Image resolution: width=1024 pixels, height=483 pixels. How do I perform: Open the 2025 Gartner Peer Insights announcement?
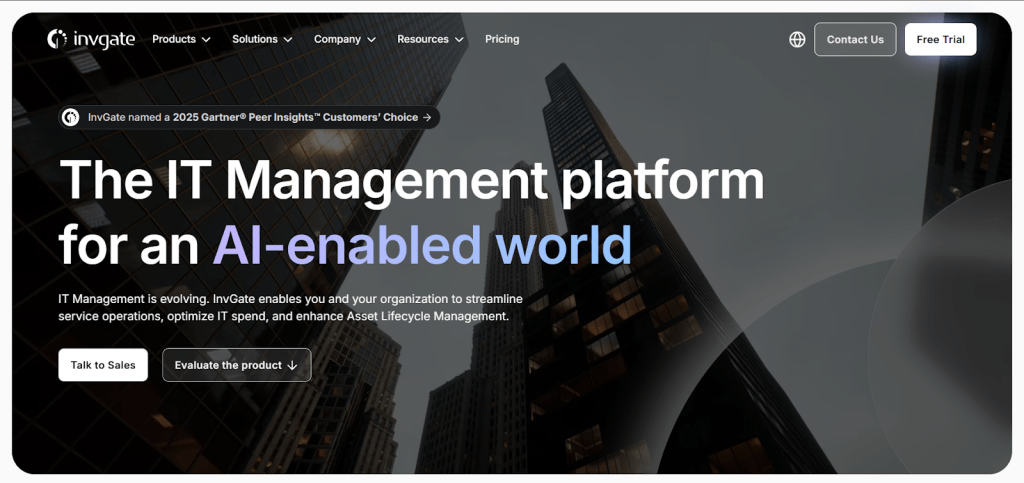(252, 117)
